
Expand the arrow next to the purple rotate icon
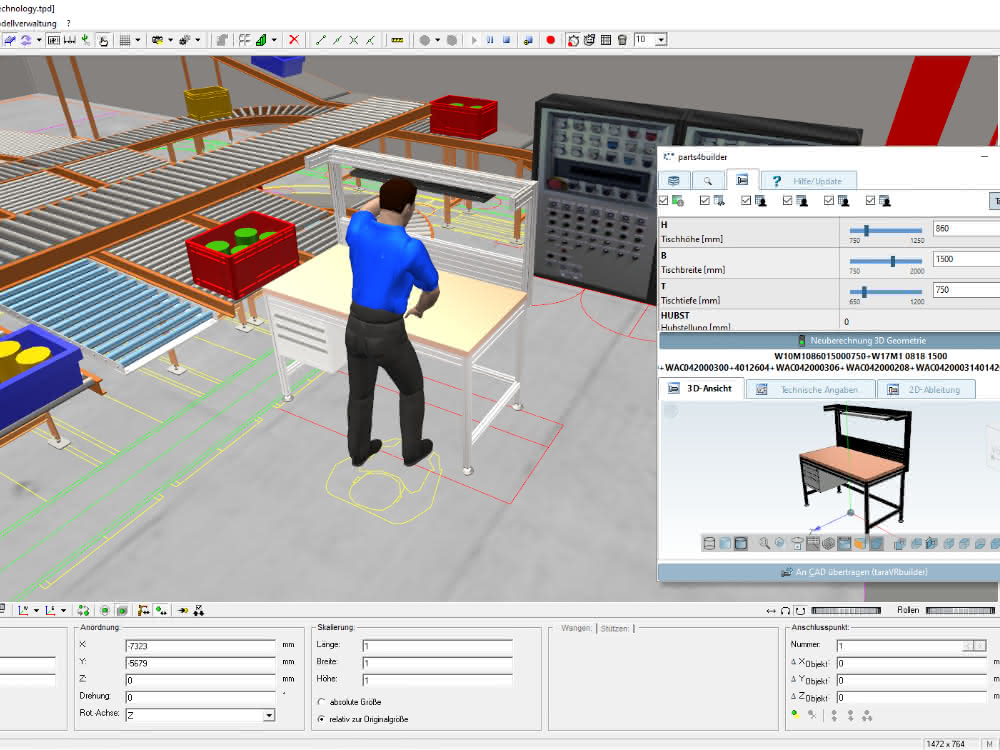[39, 40]
